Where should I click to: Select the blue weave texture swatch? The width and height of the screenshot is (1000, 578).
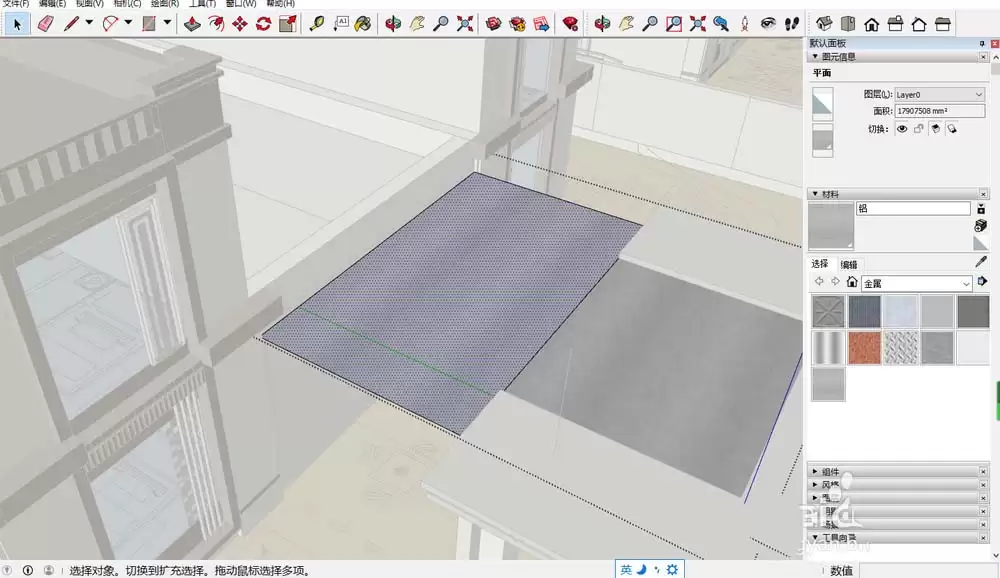[865, 312]
